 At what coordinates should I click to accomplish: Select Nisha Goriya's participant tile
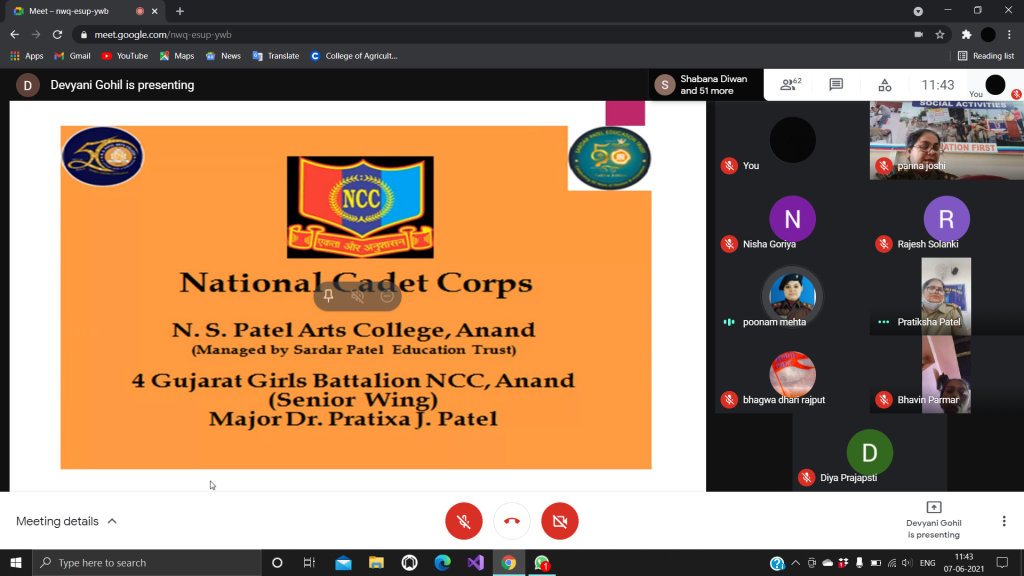792,219
